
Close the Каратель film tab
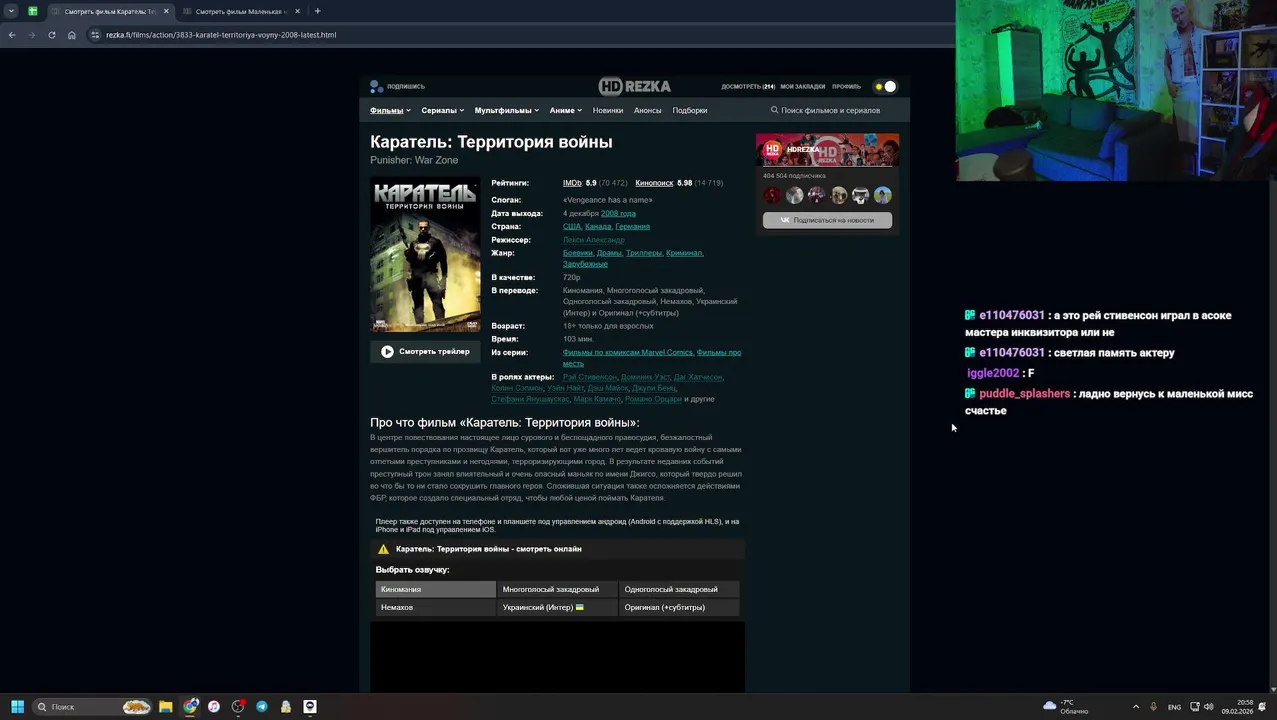166,11
